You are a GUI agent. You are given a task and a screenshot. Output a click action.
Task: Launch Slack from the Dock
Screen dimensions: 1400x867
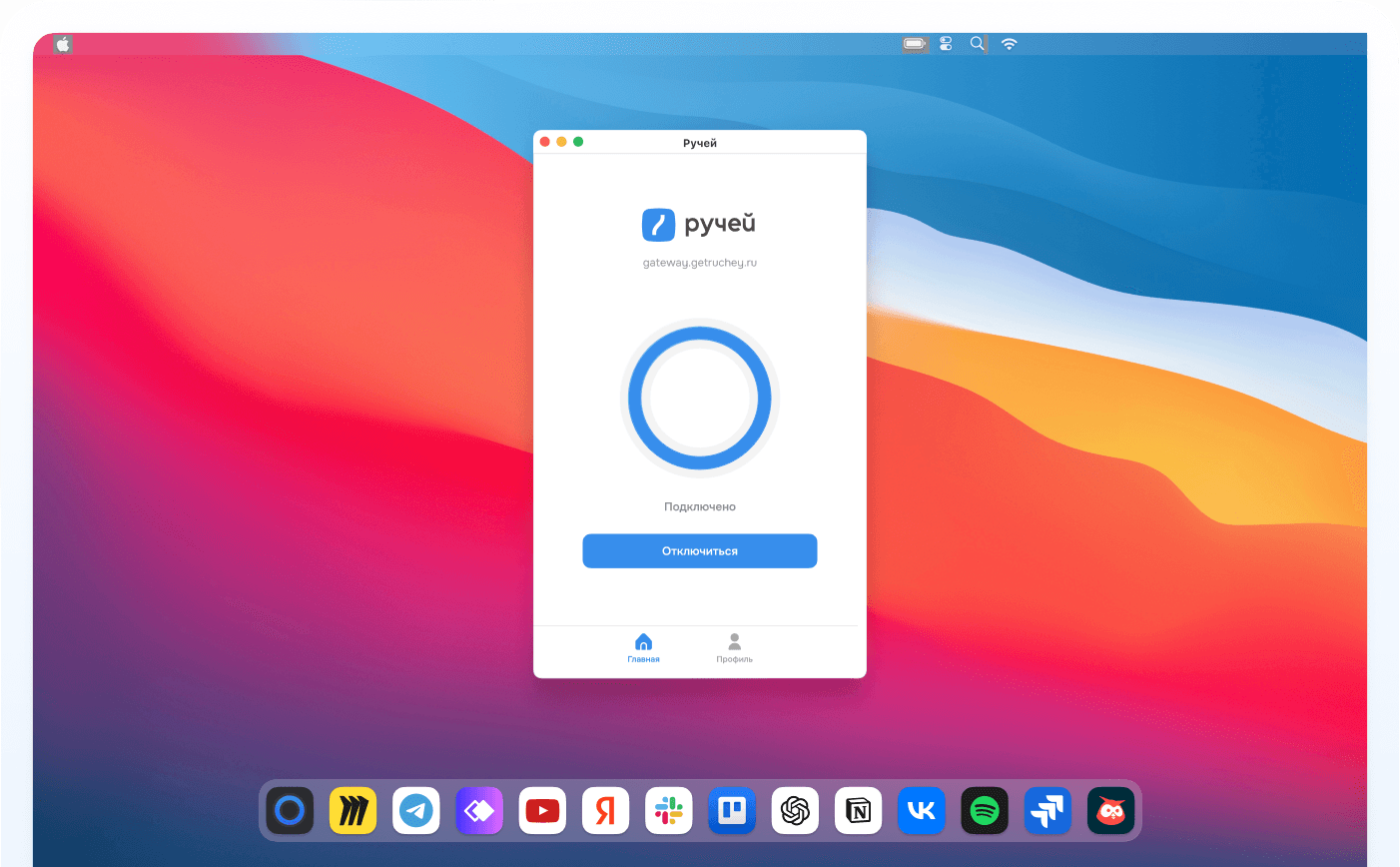pos(668,810)
